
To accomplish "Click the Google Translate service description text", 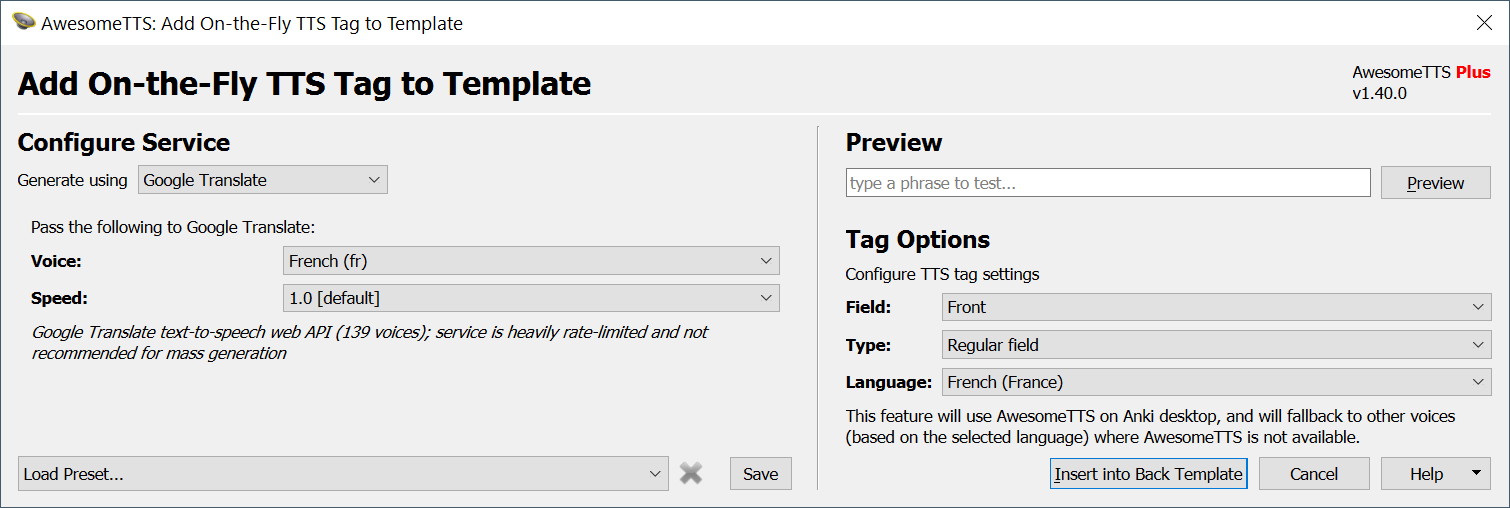I will coord(370,342).
